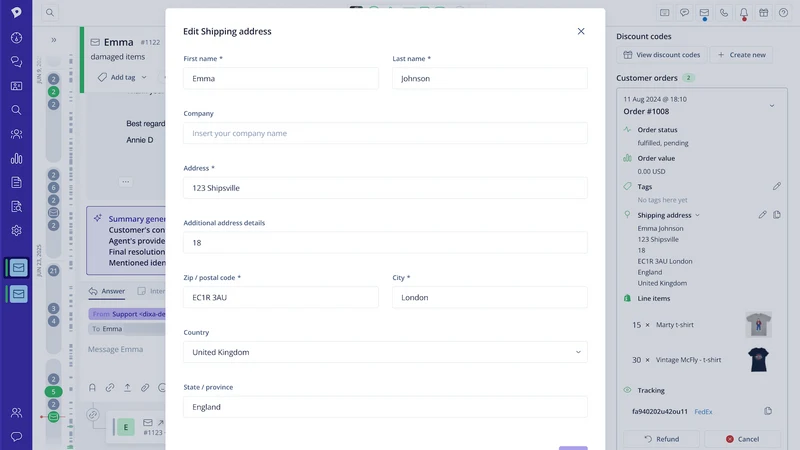The width and height of the screenshot is (800, 450).
Task: Open the analytics bar chart icon
Action: [16, 158]
